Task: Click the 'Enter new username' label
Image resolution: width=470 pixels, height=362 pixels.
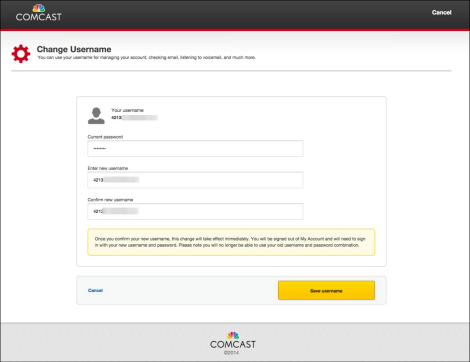Action: [108, 168]
